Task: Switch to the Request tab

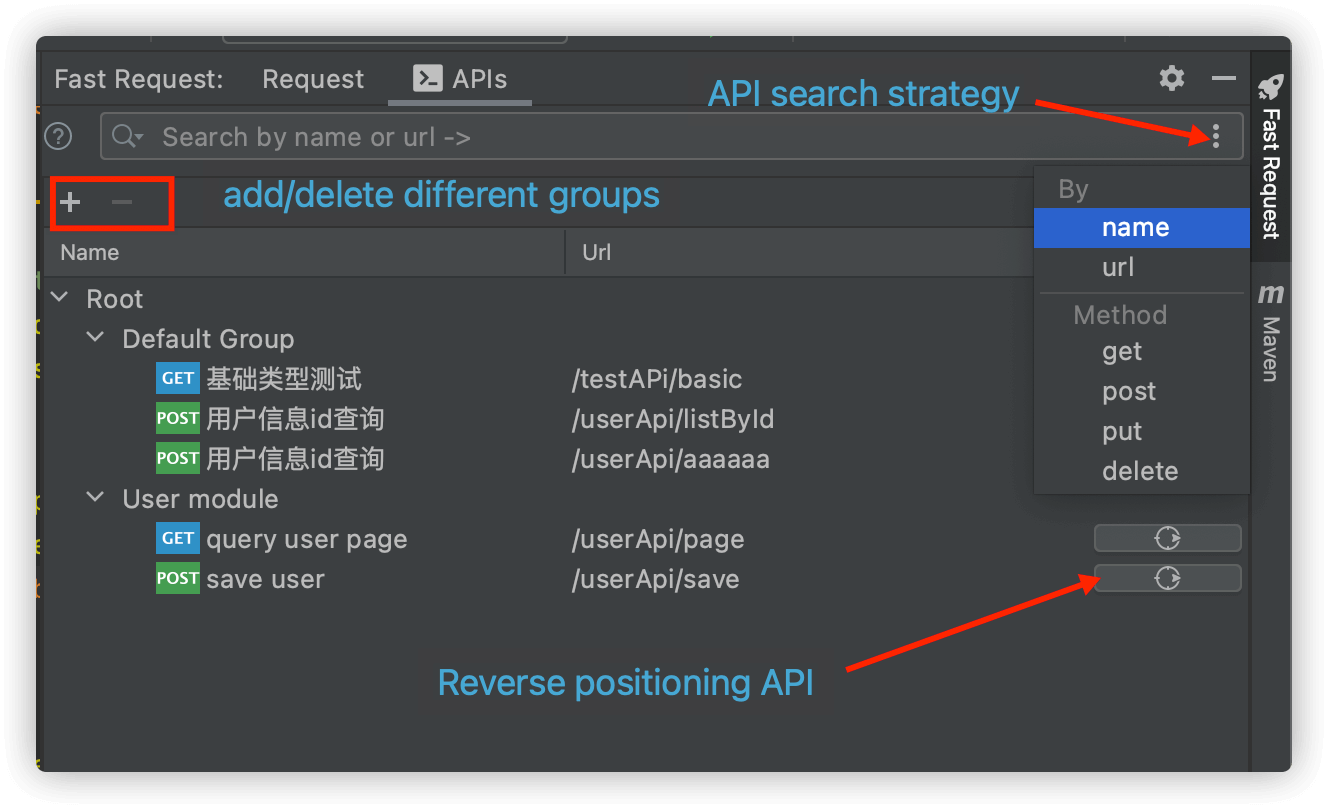Action: [312, 78]
